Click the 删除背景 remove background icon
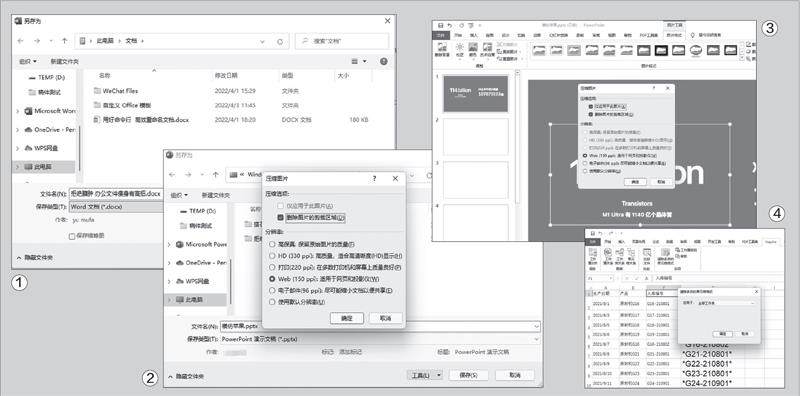Viewport: 800px width, 396px height. 441,50
